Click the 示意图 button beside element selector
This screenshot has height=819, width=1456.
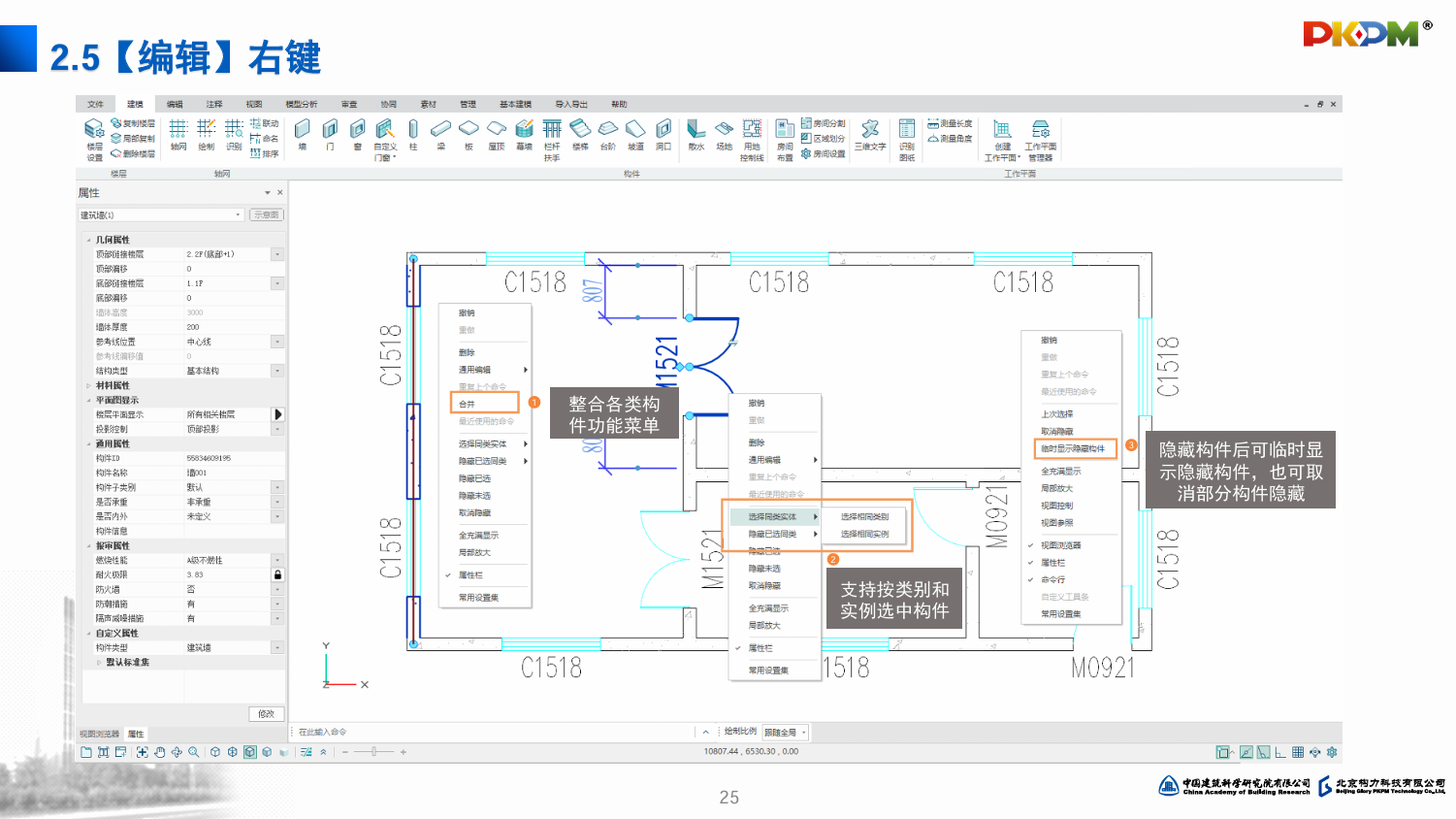266,214
